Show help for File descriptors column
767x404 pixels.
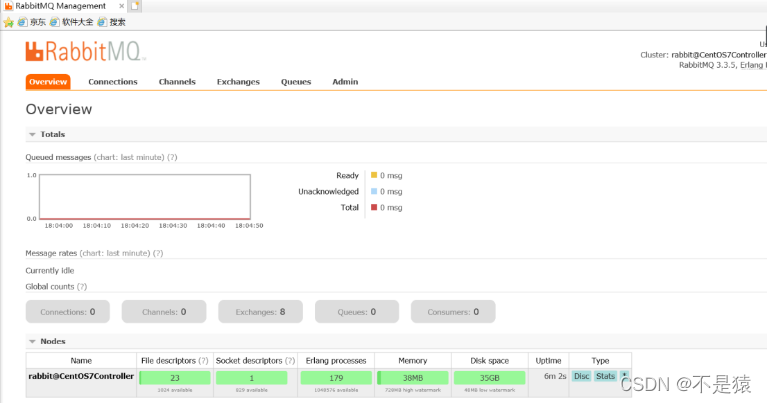tap(203, 360)
